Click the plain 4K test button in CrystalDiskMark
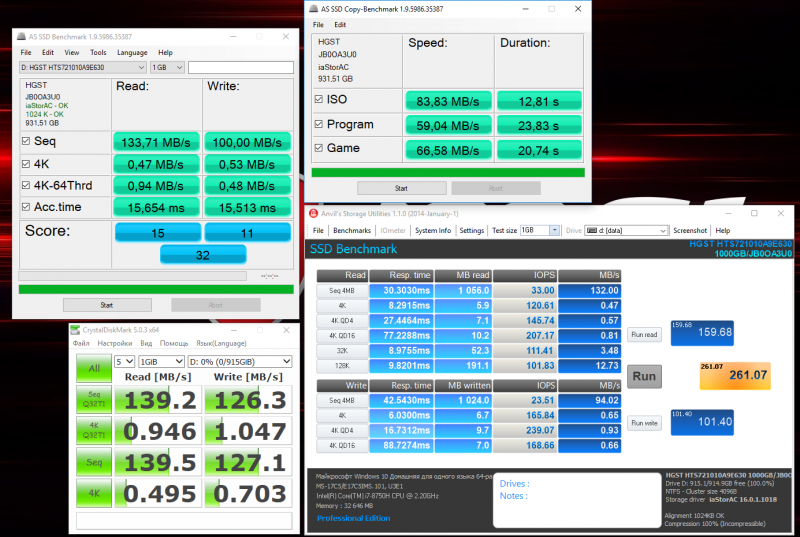This screenshot has height=537, width=800. click(94, 493)
